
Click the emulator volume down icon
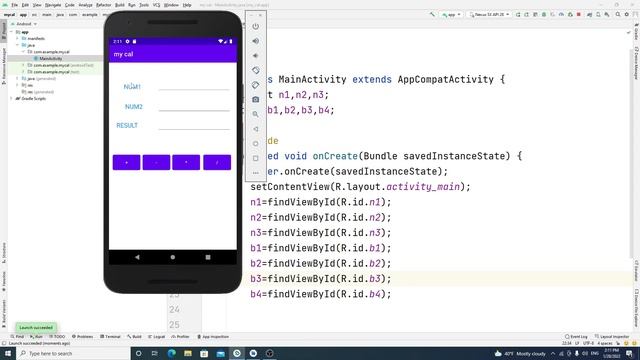[256, 56]
